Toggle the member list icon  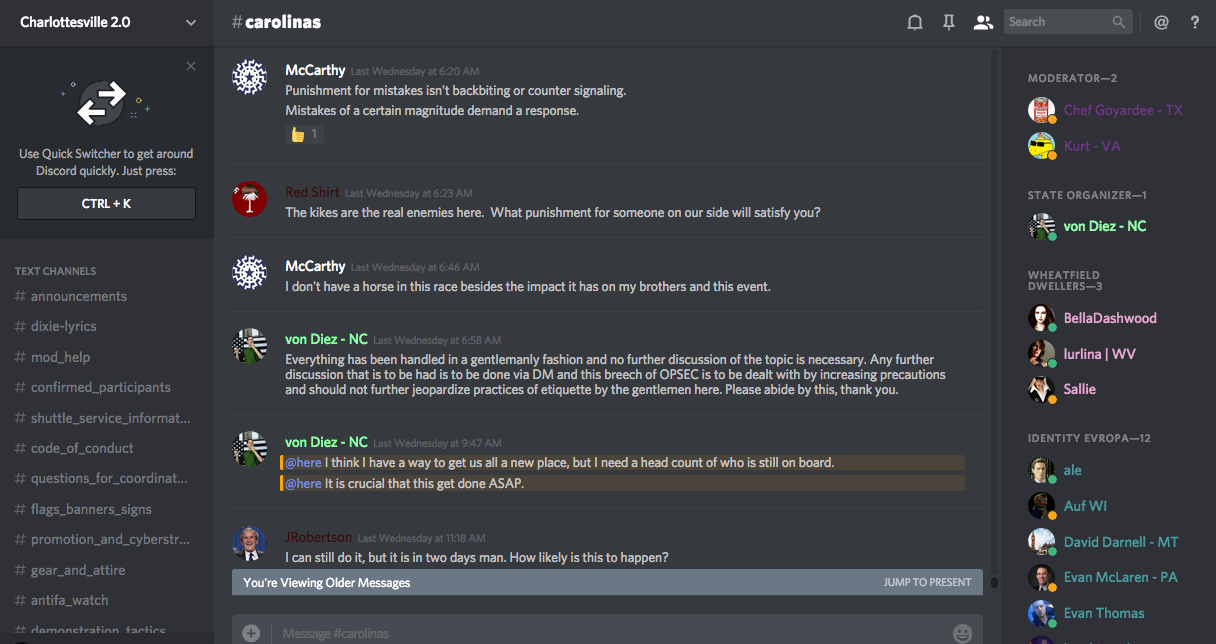click(983, 22)
